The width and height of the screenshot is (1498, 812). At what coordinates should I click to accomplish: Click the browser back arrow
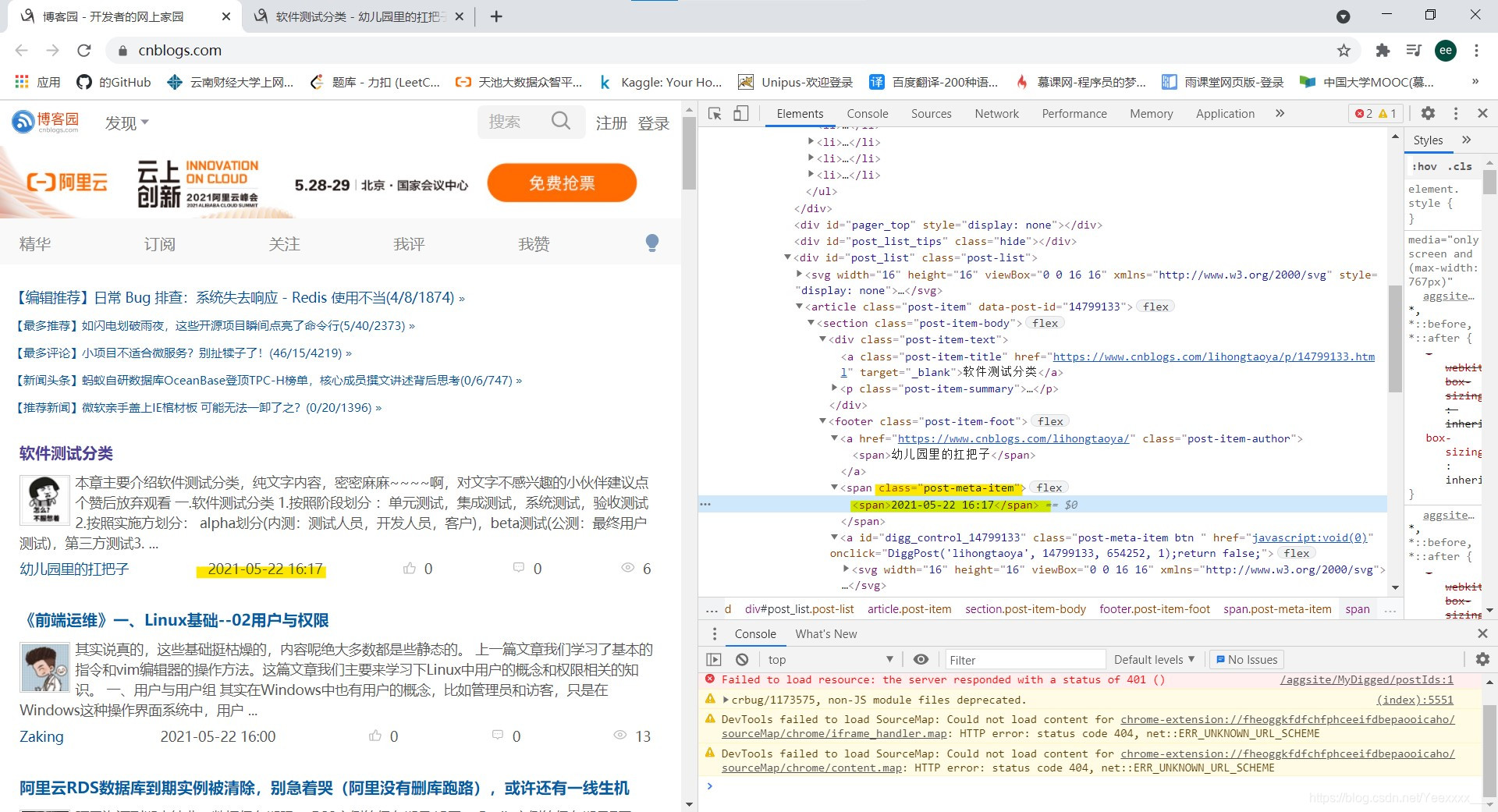[21, 51]
